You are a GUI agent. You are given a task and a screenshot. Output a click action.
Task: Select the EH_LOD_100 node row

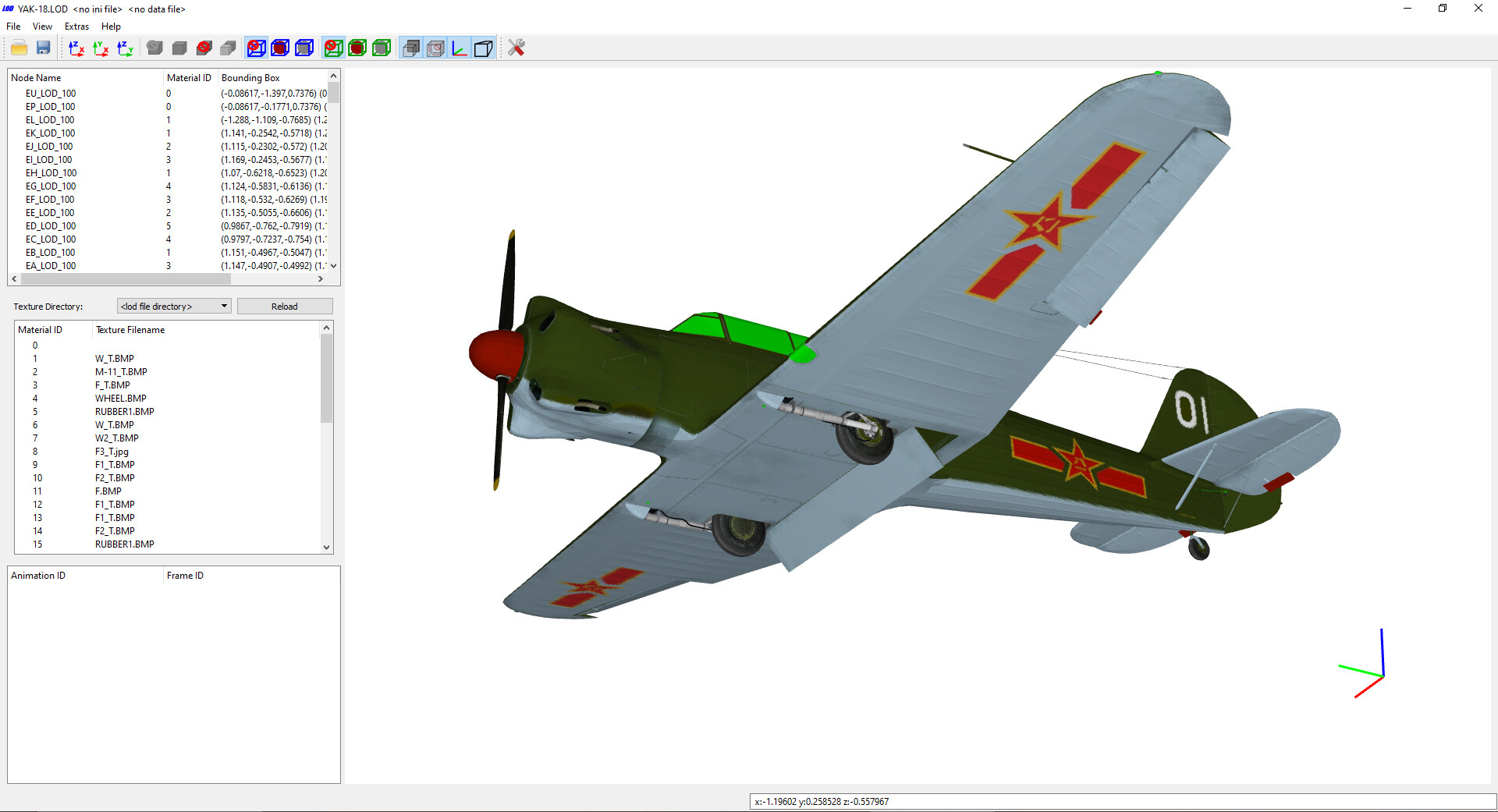[x=51, y=173]
